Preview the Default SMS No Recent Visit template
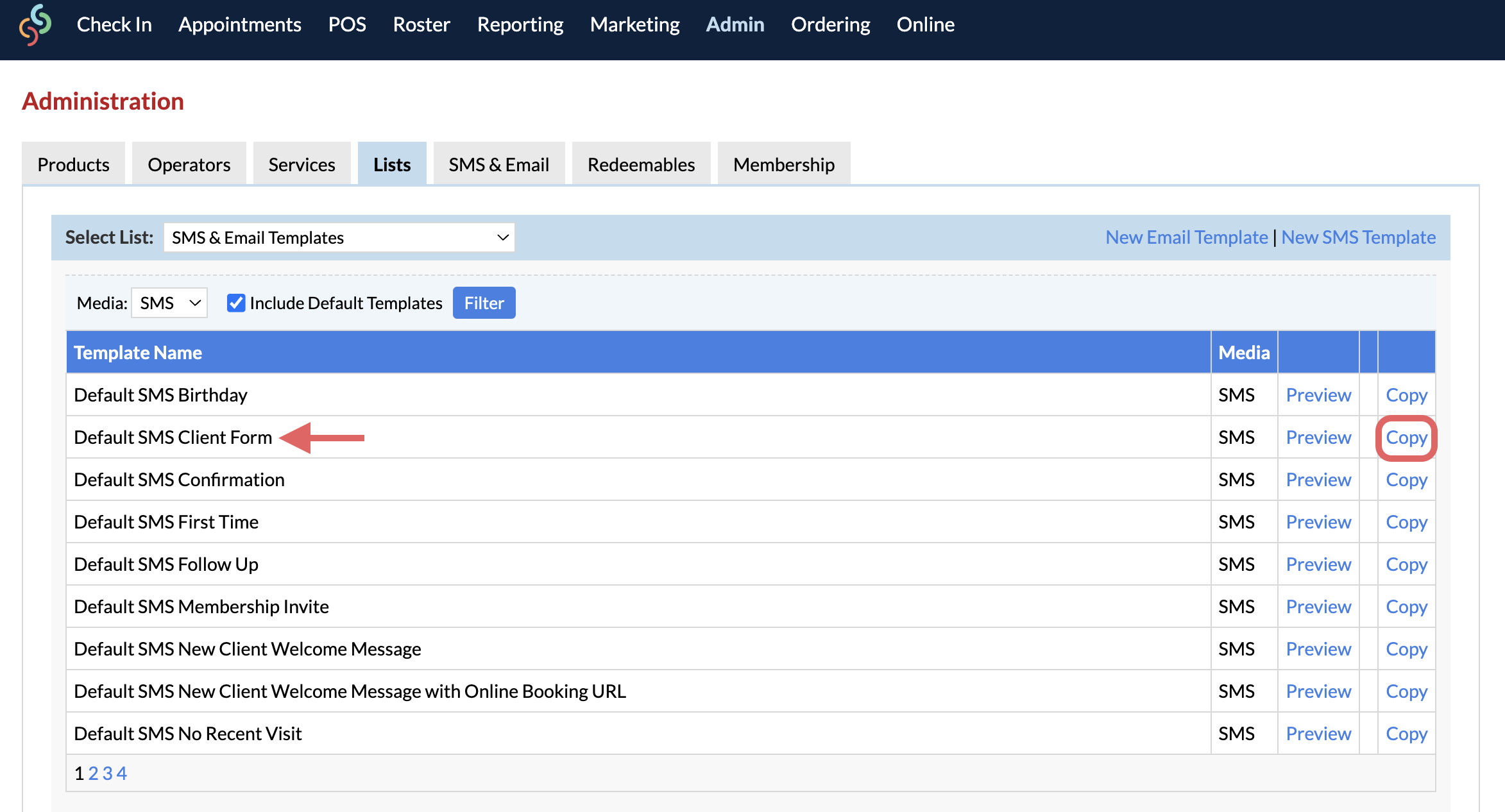 (1318, 733)
